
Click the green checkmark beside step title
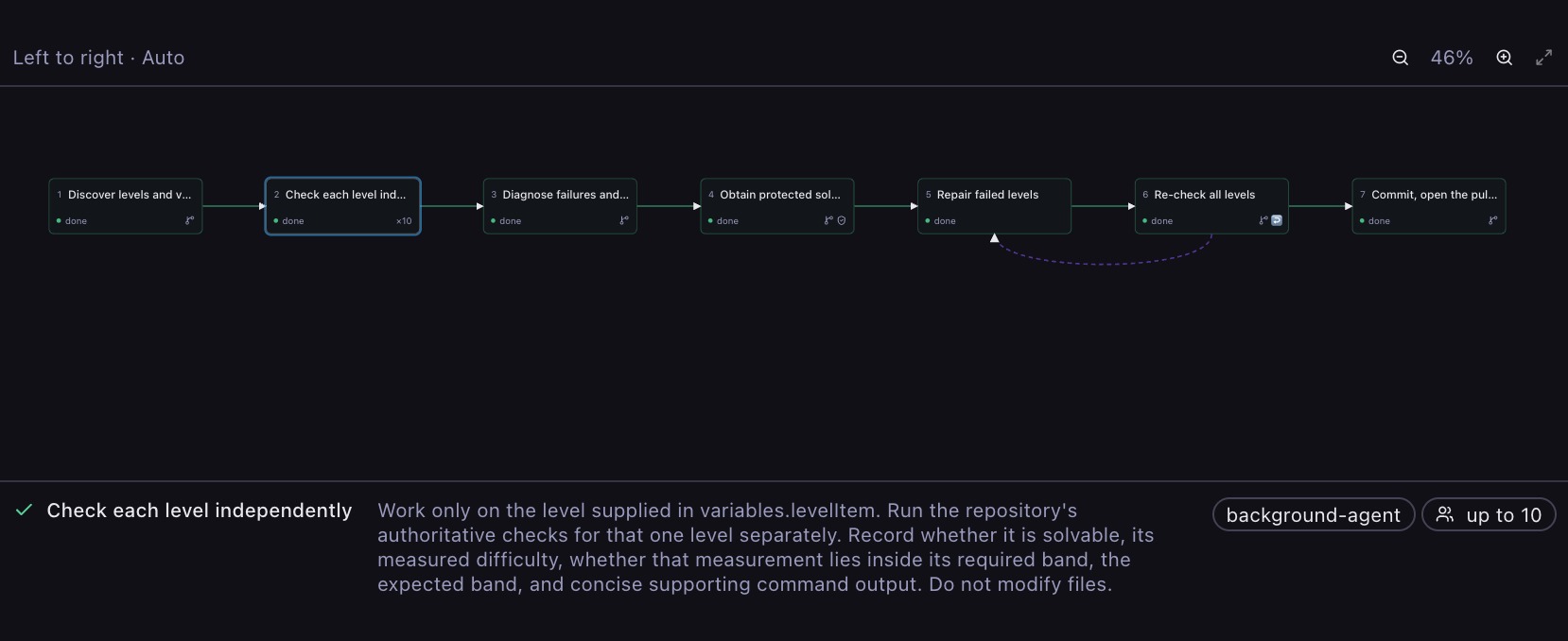pyautogui.click(x=25, y=511)
